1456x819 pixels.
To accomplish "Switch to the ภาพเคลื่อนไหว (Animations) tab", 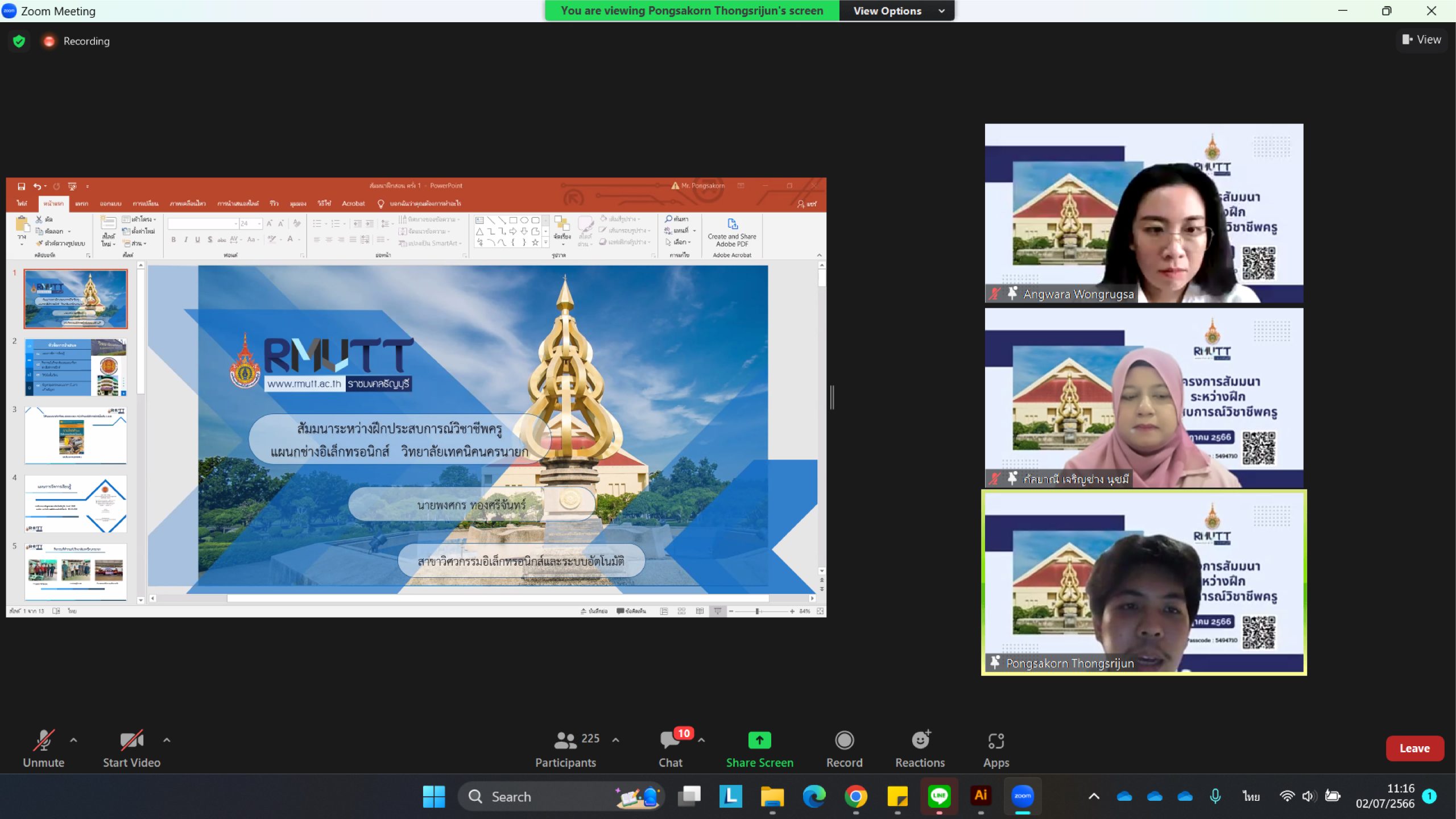I will click(x=188, y=204).
